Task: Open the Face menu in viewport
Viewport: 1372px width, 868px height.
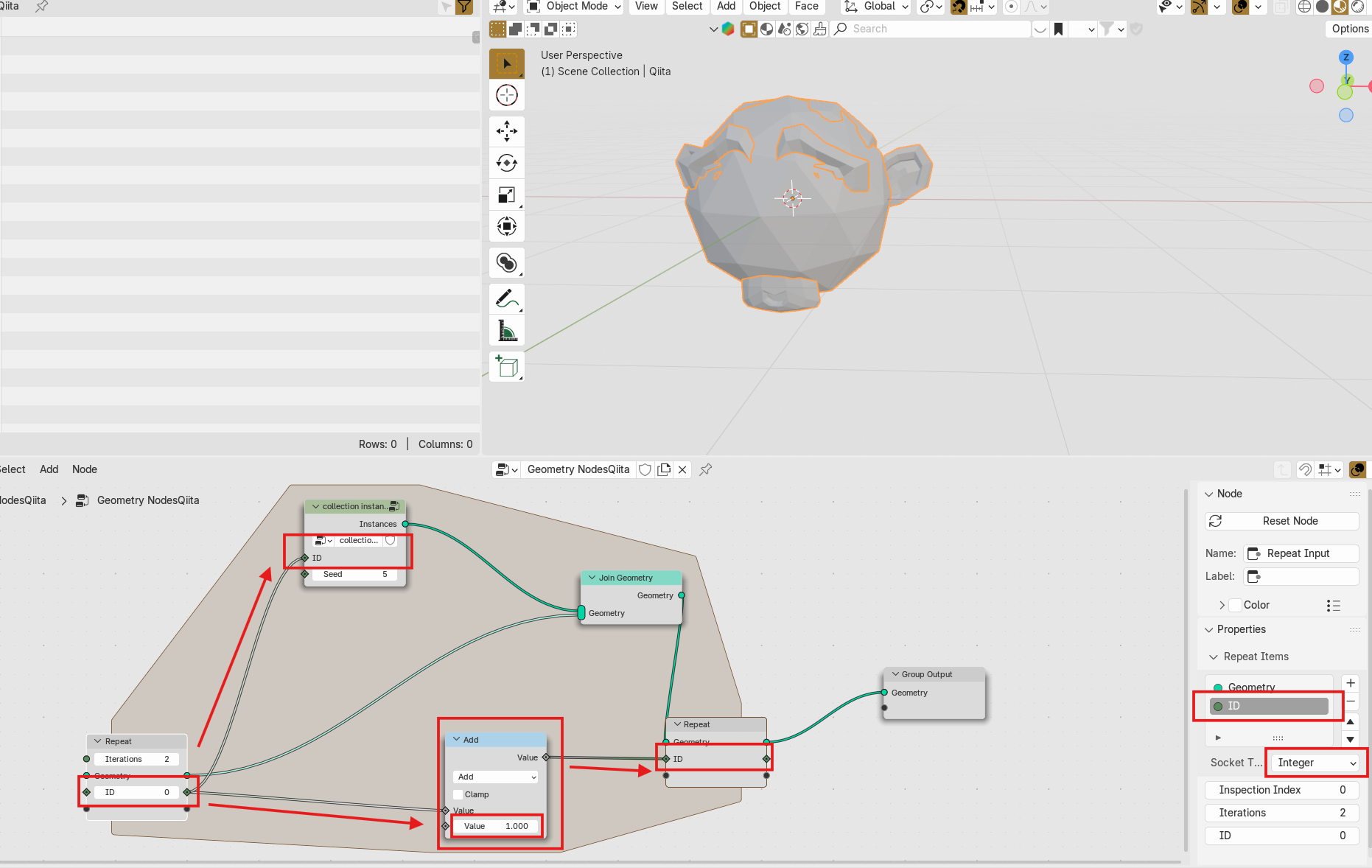Action: point(807,7)
